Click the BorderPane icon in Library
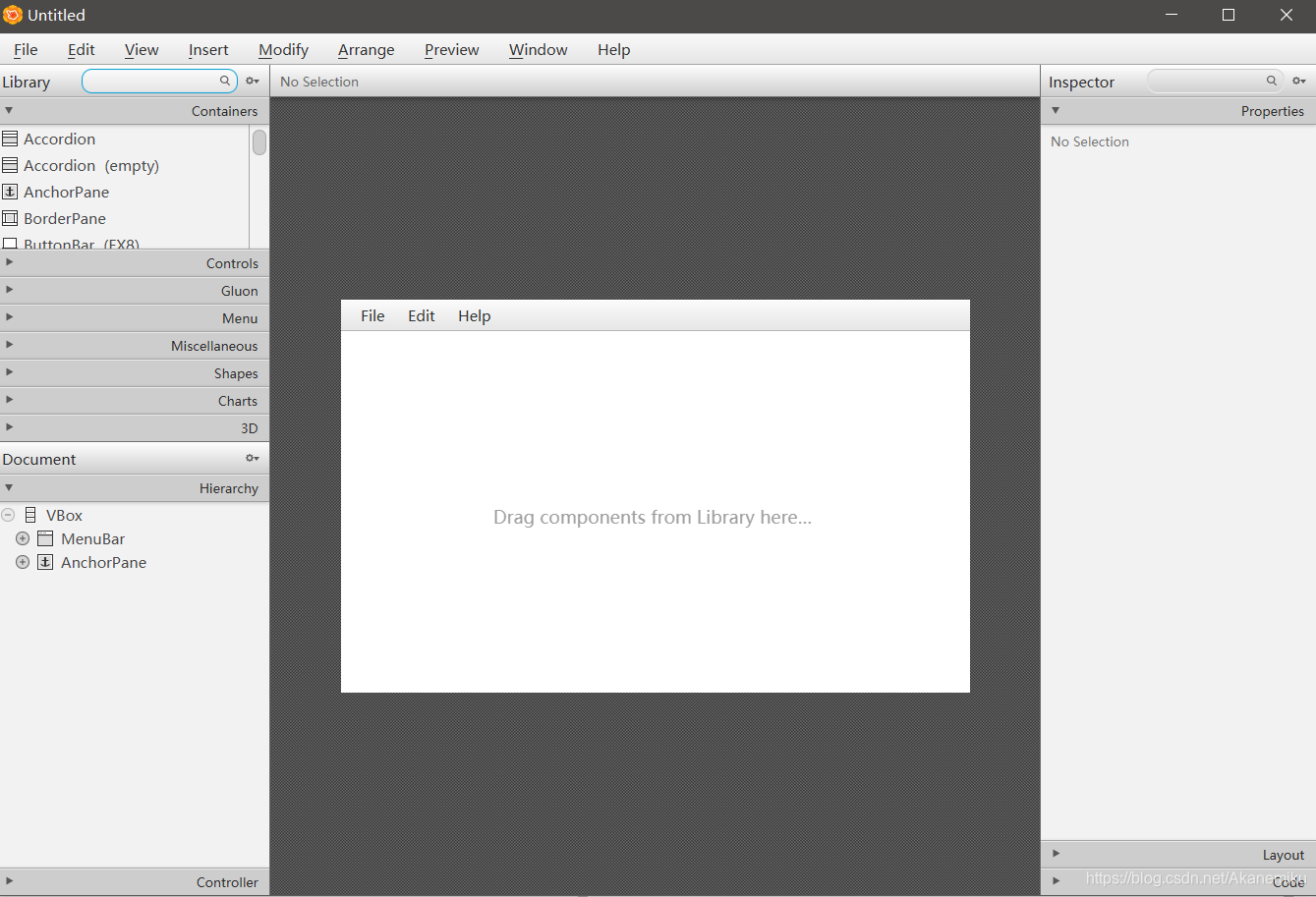The image size is (1316, 897). pos(10,218)
